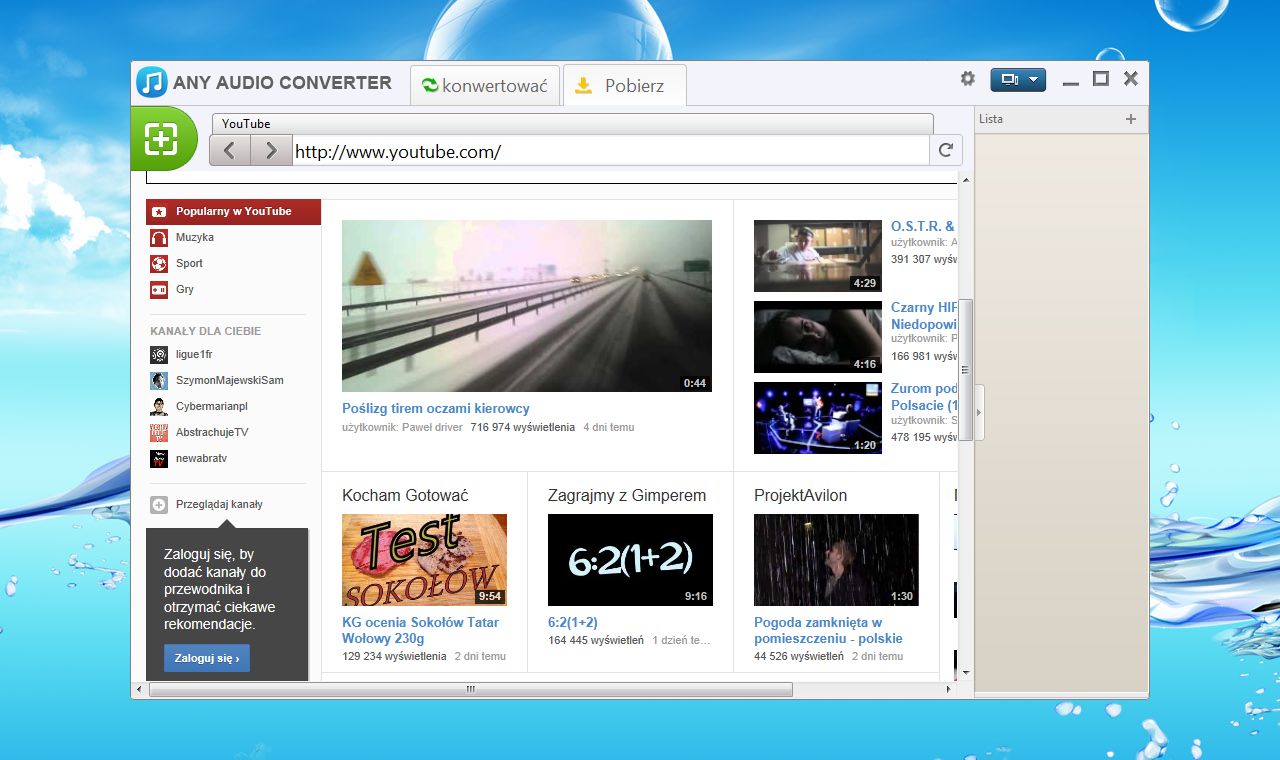Select the YouTube browser tab
The height and width of the screenshot is (760, 1280).
coord(572,124)
